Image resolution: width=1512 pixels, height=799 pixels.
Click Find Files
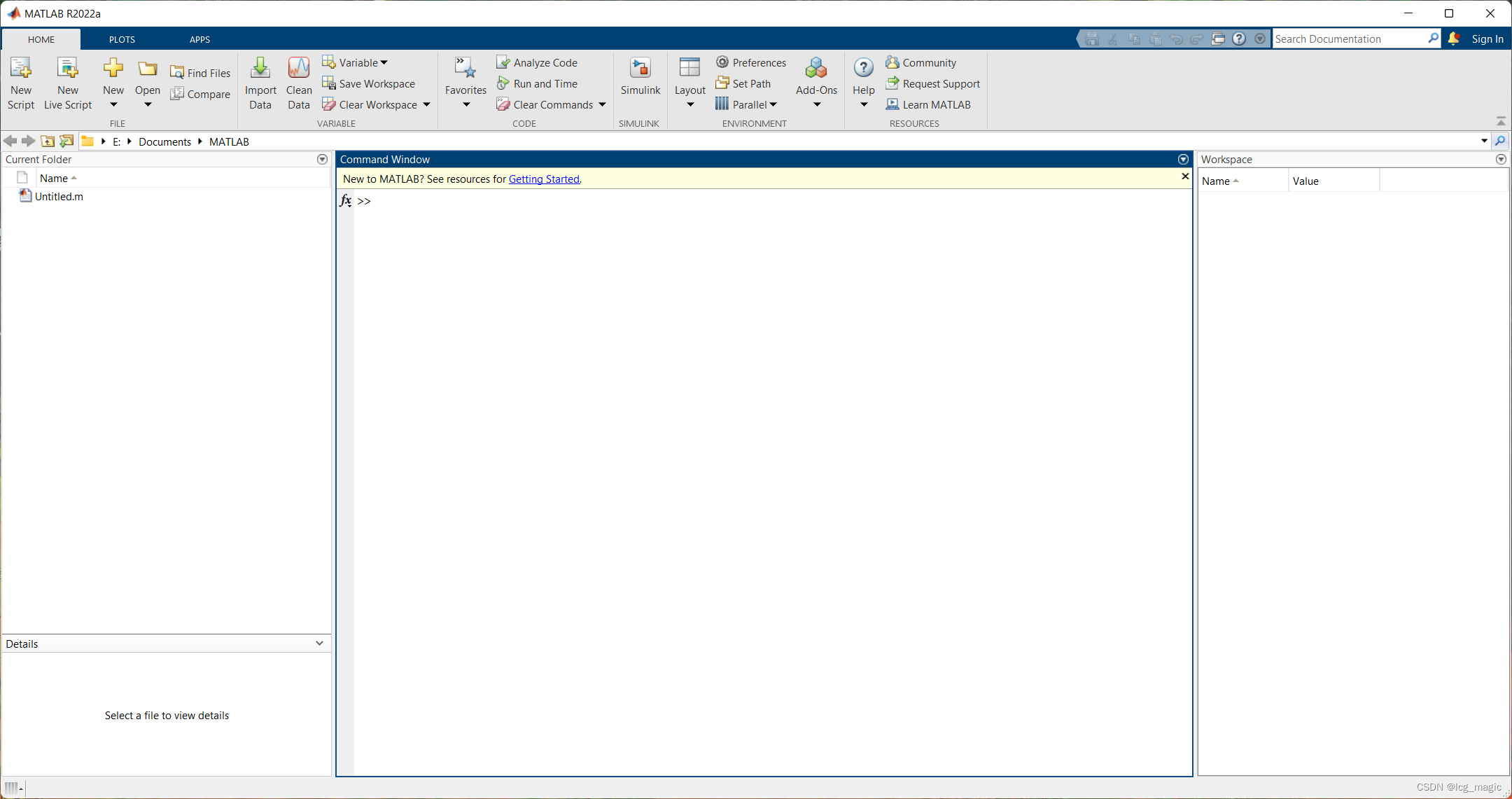tap(200, 73)
